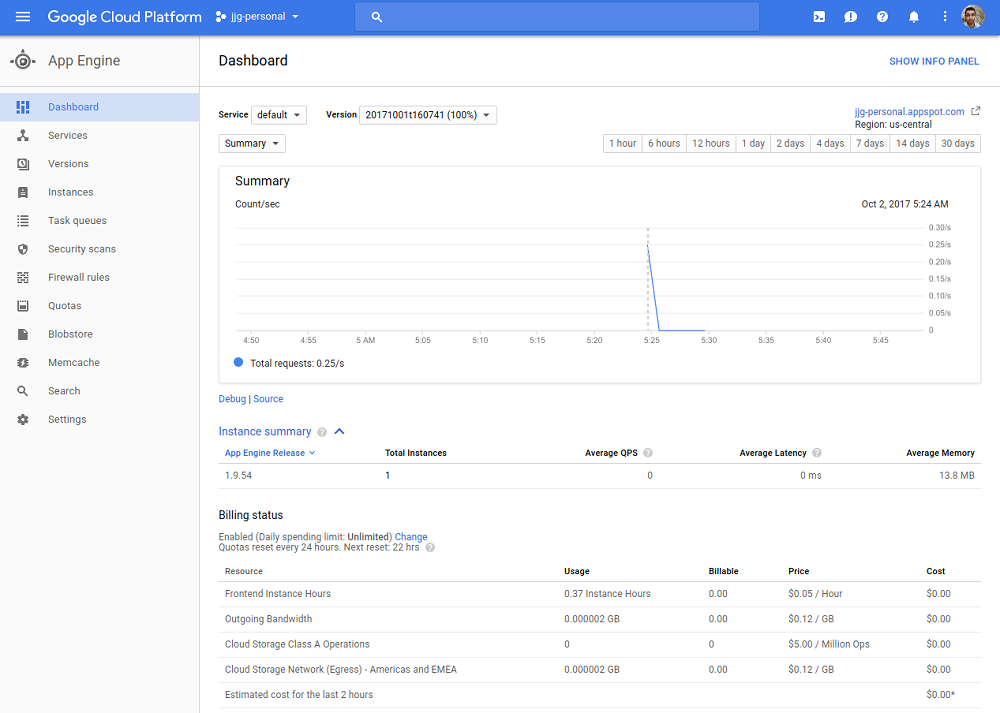Open the Summary chart type dropdown
The height and width of the screenshot is (713, 1000).
(x=251, y=143)
